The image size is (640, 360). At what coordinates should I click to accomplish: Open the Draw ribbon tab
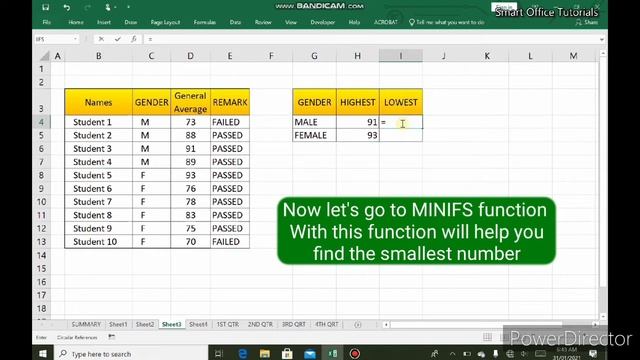coord(131,22)
